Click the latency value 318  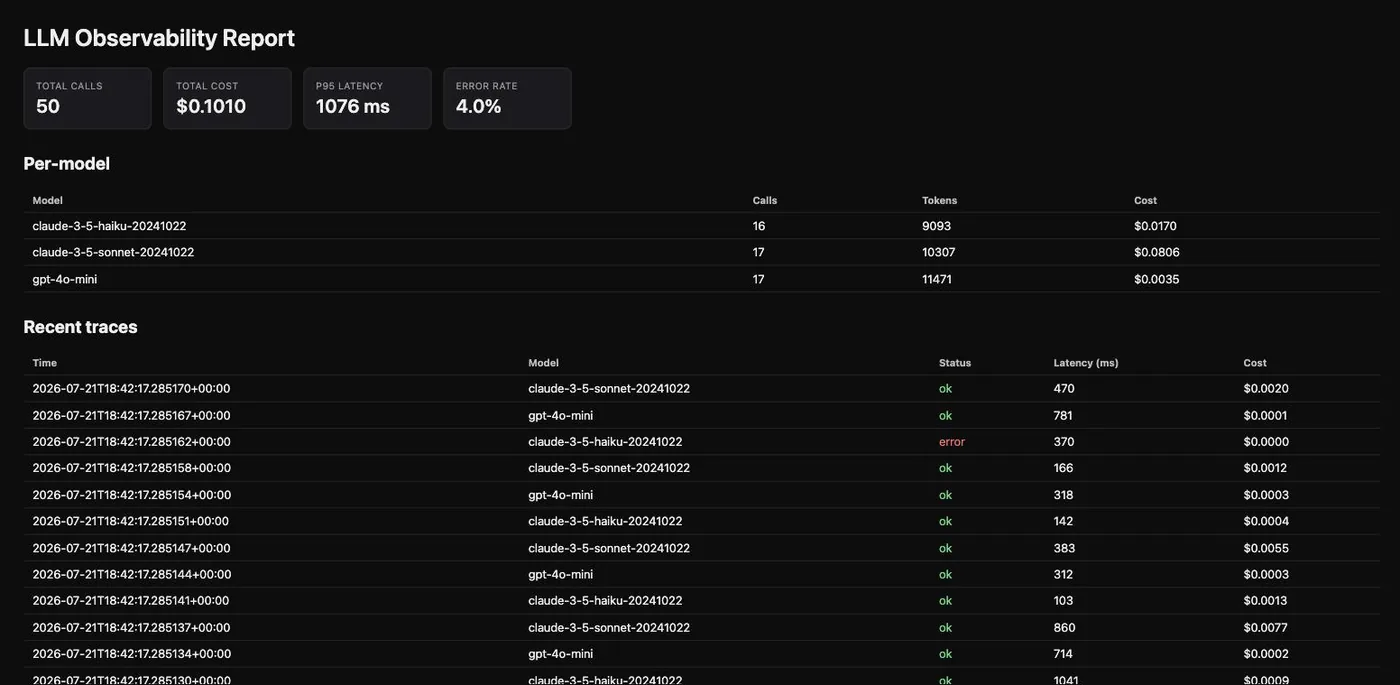tap(1064, 495)
